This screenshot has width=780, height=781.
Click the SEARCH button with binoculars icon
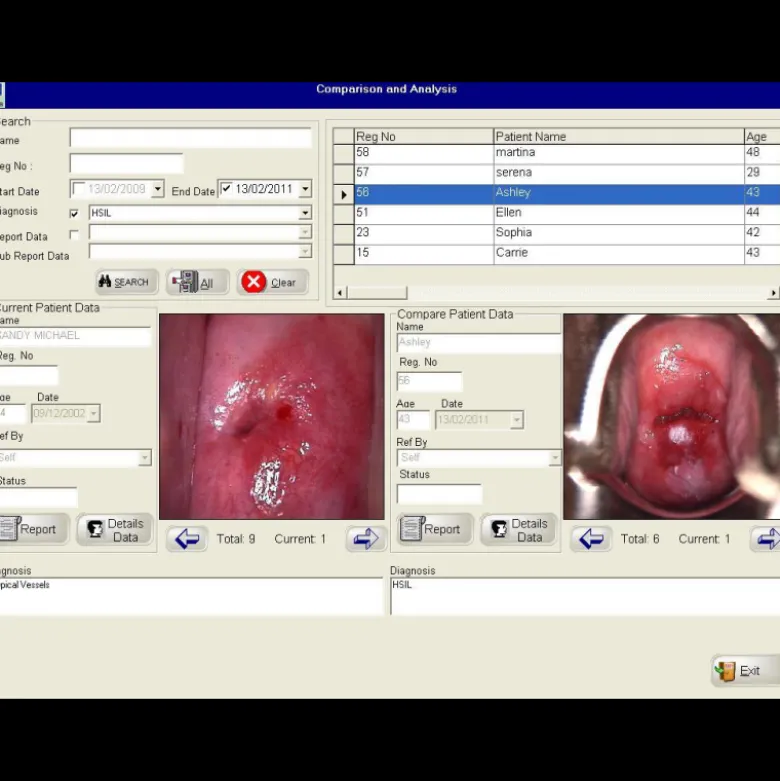tap(127, 282)
